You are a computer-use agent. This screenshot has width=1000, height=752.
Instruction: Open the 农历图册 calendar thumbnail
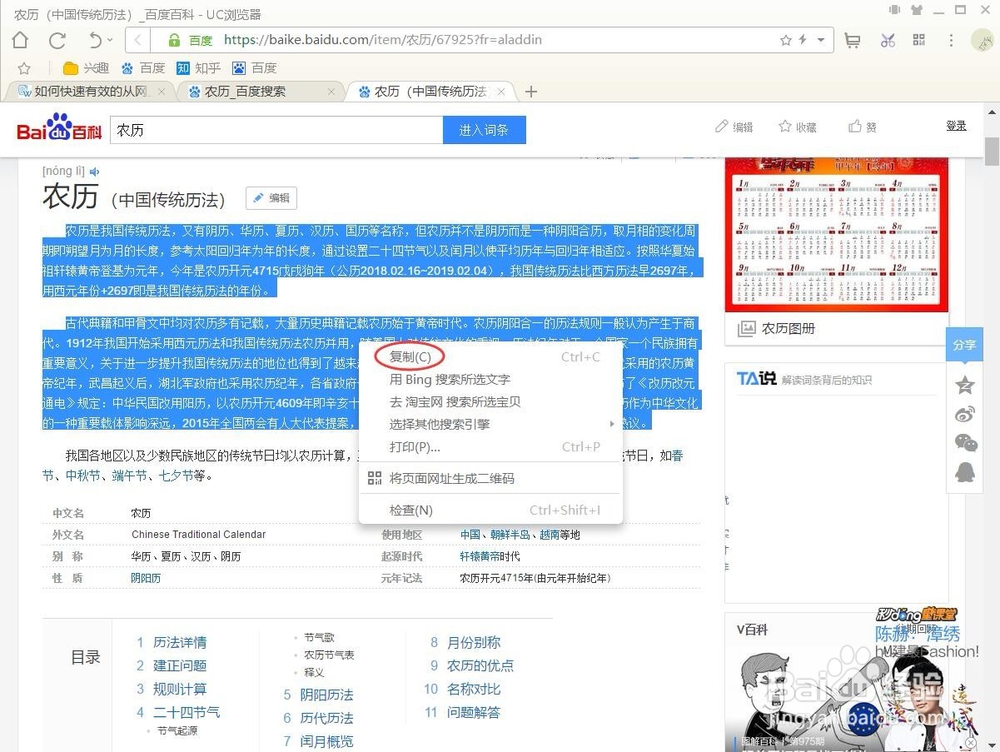(837, 234)
